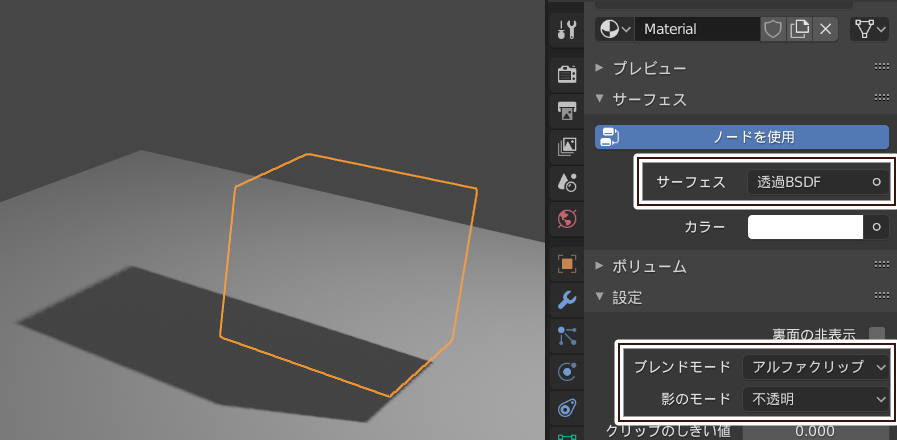897x440 pixels.
Task: Open the node filter dropdown beside Material
Action: [869, 29]
